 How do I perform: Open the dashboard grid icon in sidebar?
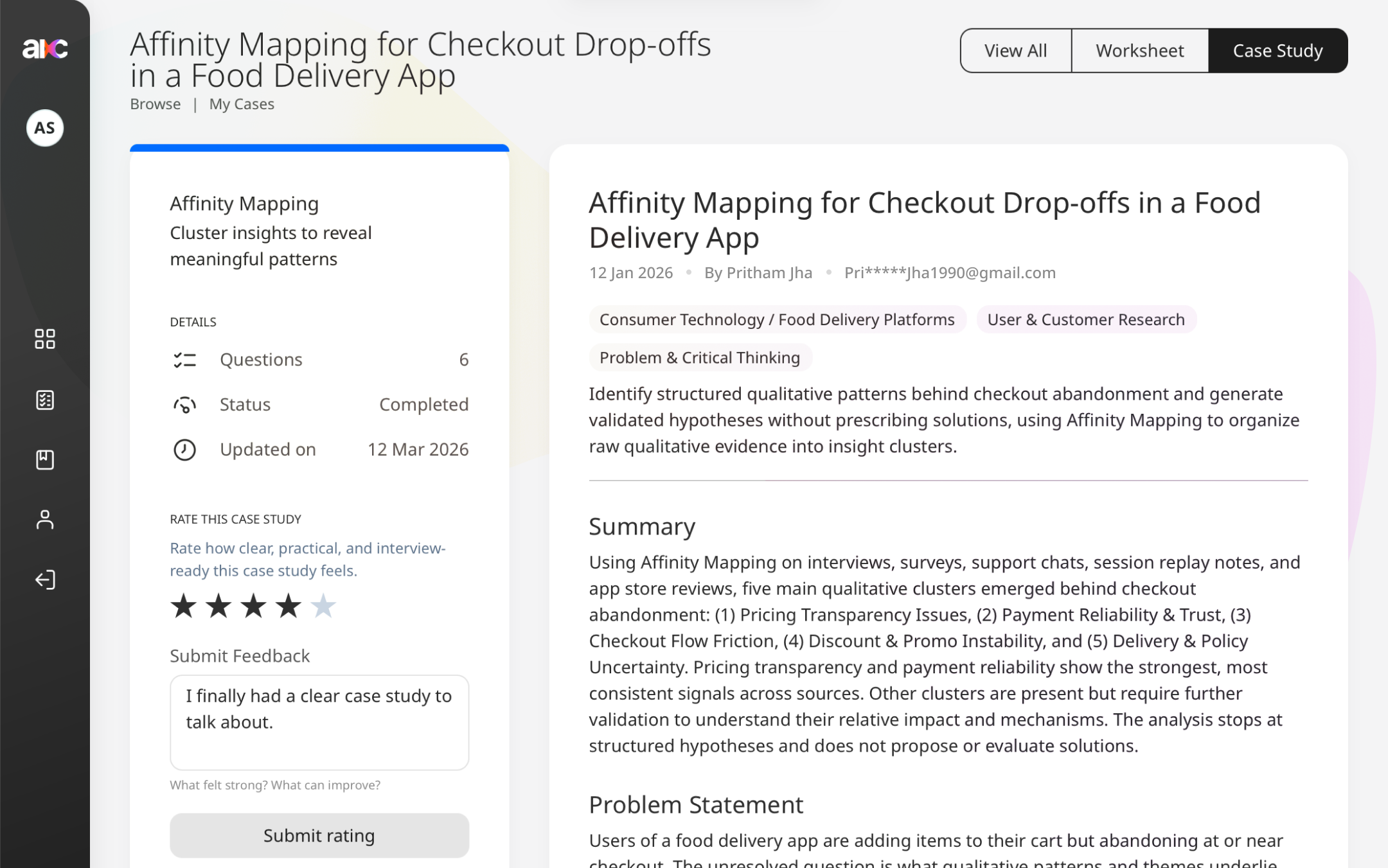[45, 339]
